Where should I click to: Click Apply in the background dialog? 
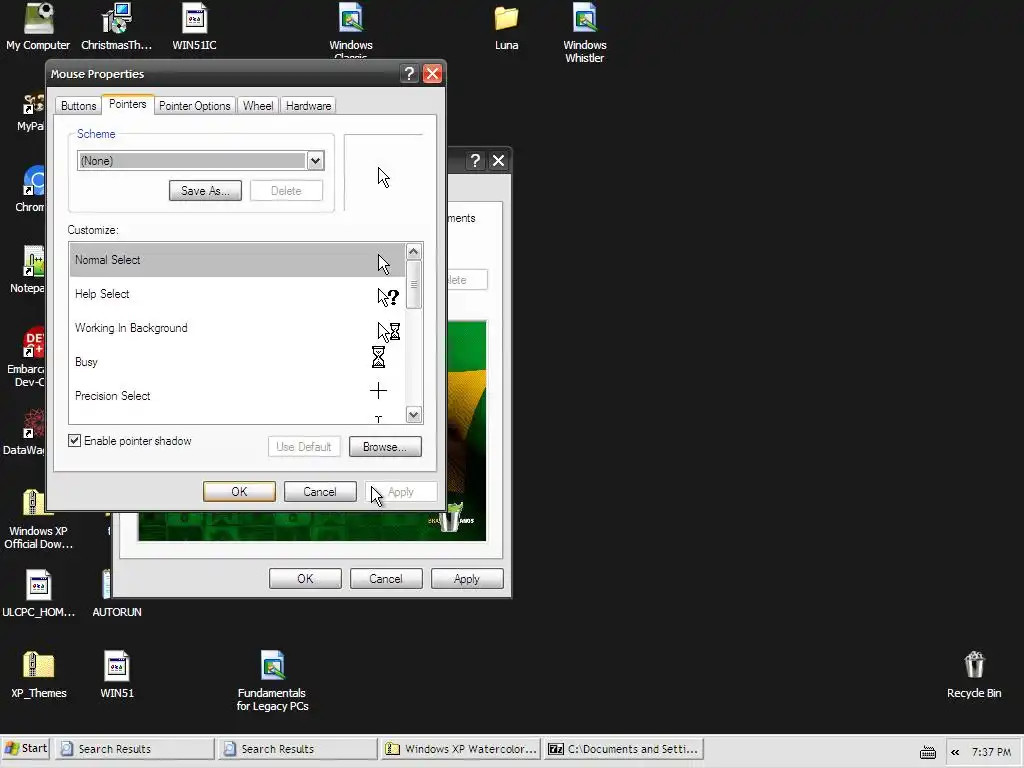pos(467,579)
